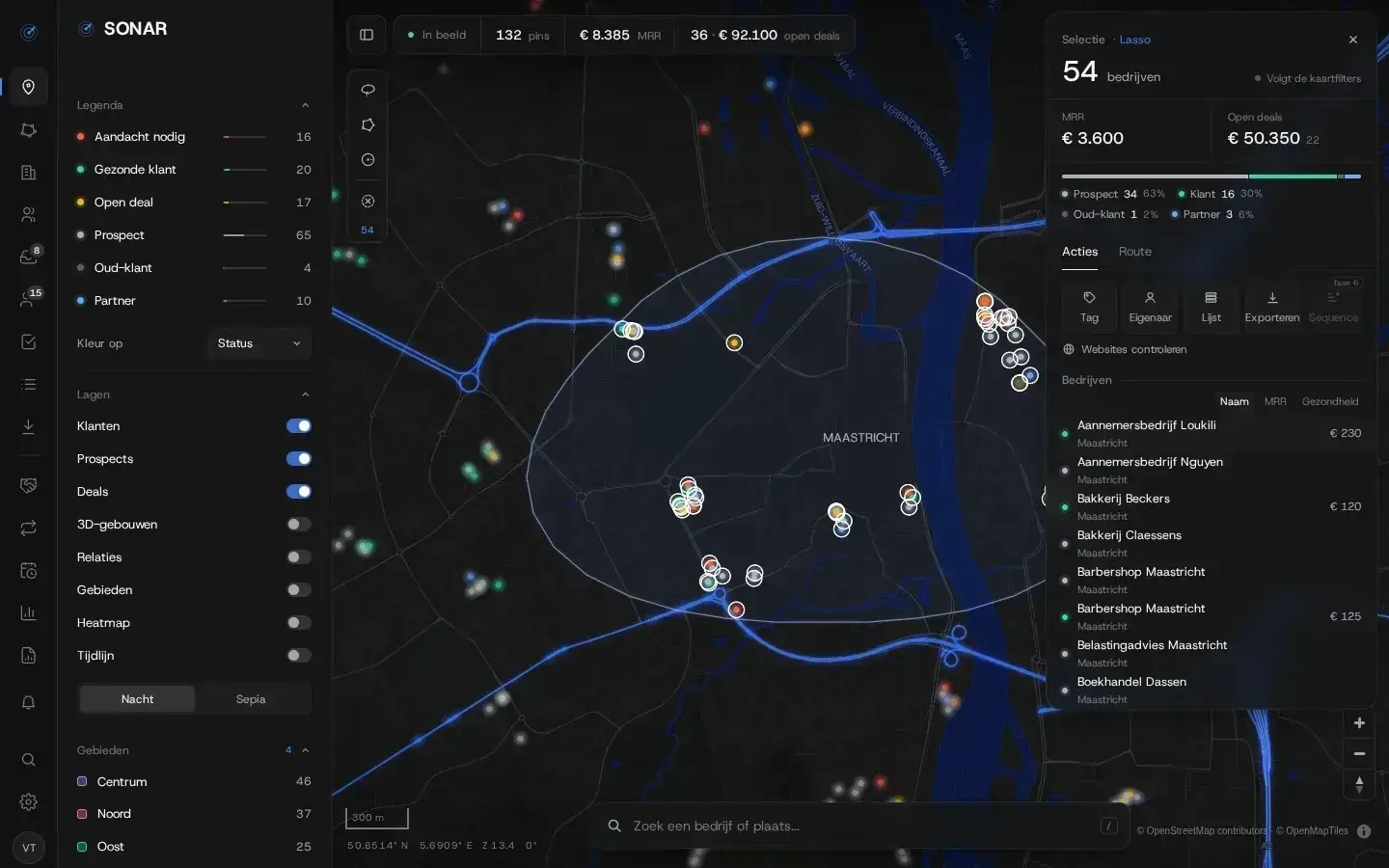Toggle the sidebar panel icon

(367, 35)
